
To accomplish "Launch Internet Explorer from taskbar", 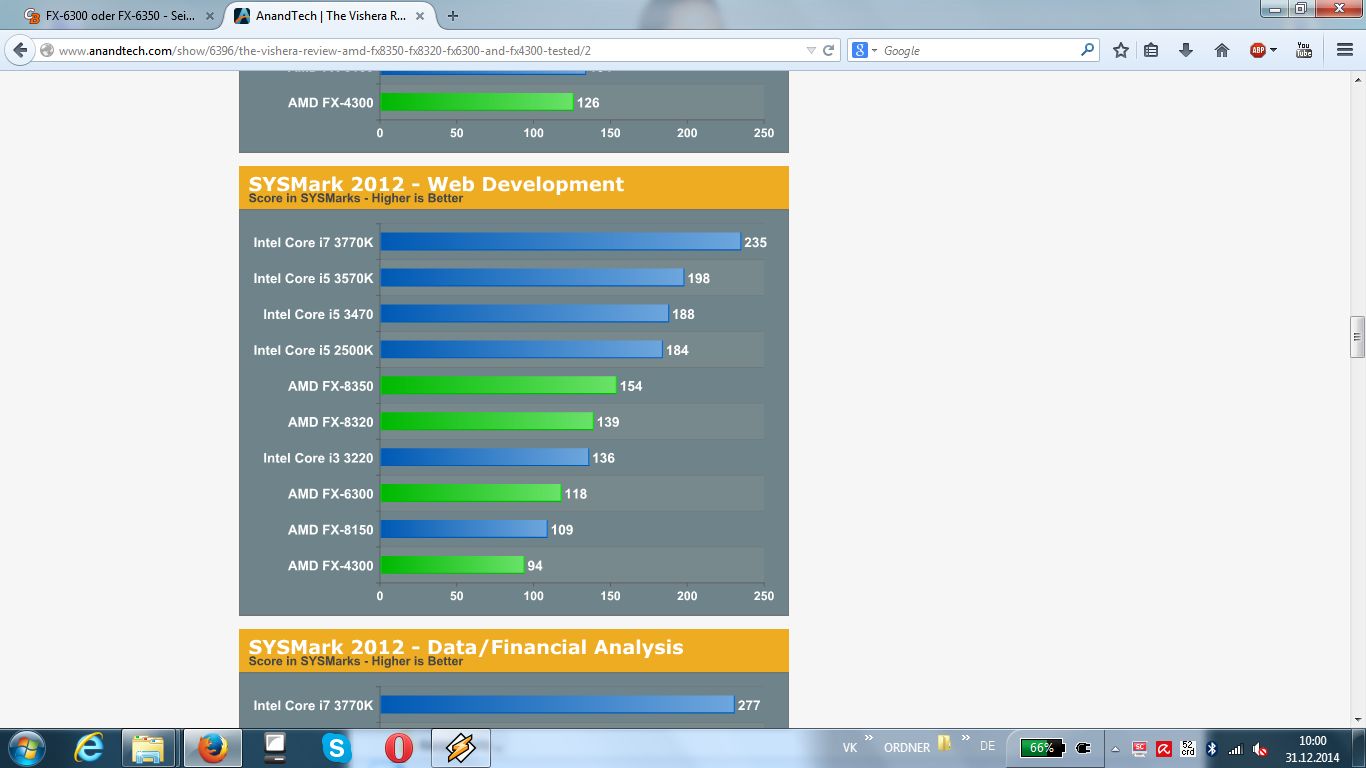I will coord(90,748).
